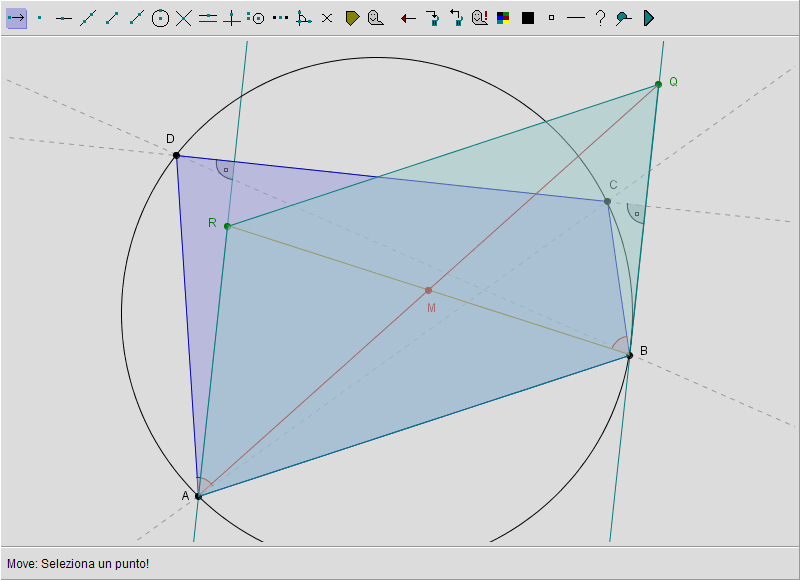Click green point Q on the drawing
Viewport: 800px width, 580px height.
tap(658, 84)
